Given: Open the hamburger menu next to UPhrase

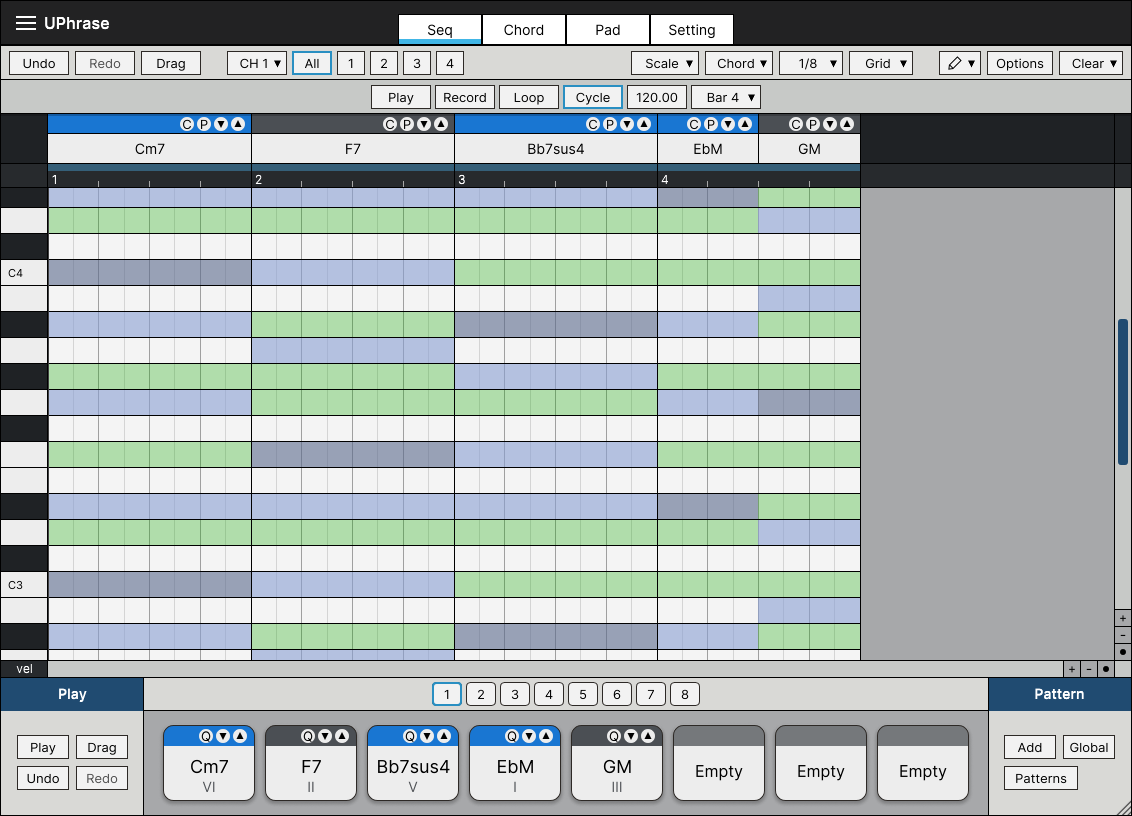Looking at the screenshot, I should (26, 23).
